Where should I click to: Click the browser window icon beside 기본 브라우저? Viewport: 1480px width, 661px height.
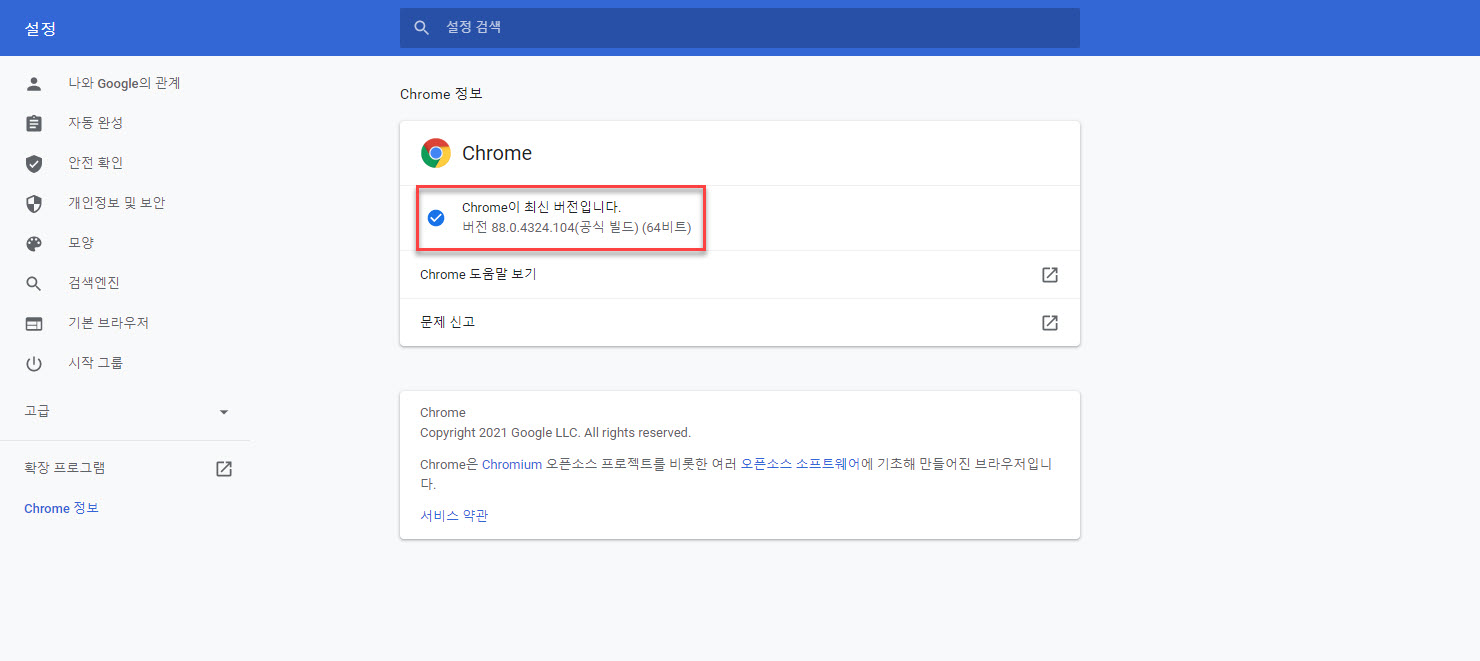[x=34, y=324]
